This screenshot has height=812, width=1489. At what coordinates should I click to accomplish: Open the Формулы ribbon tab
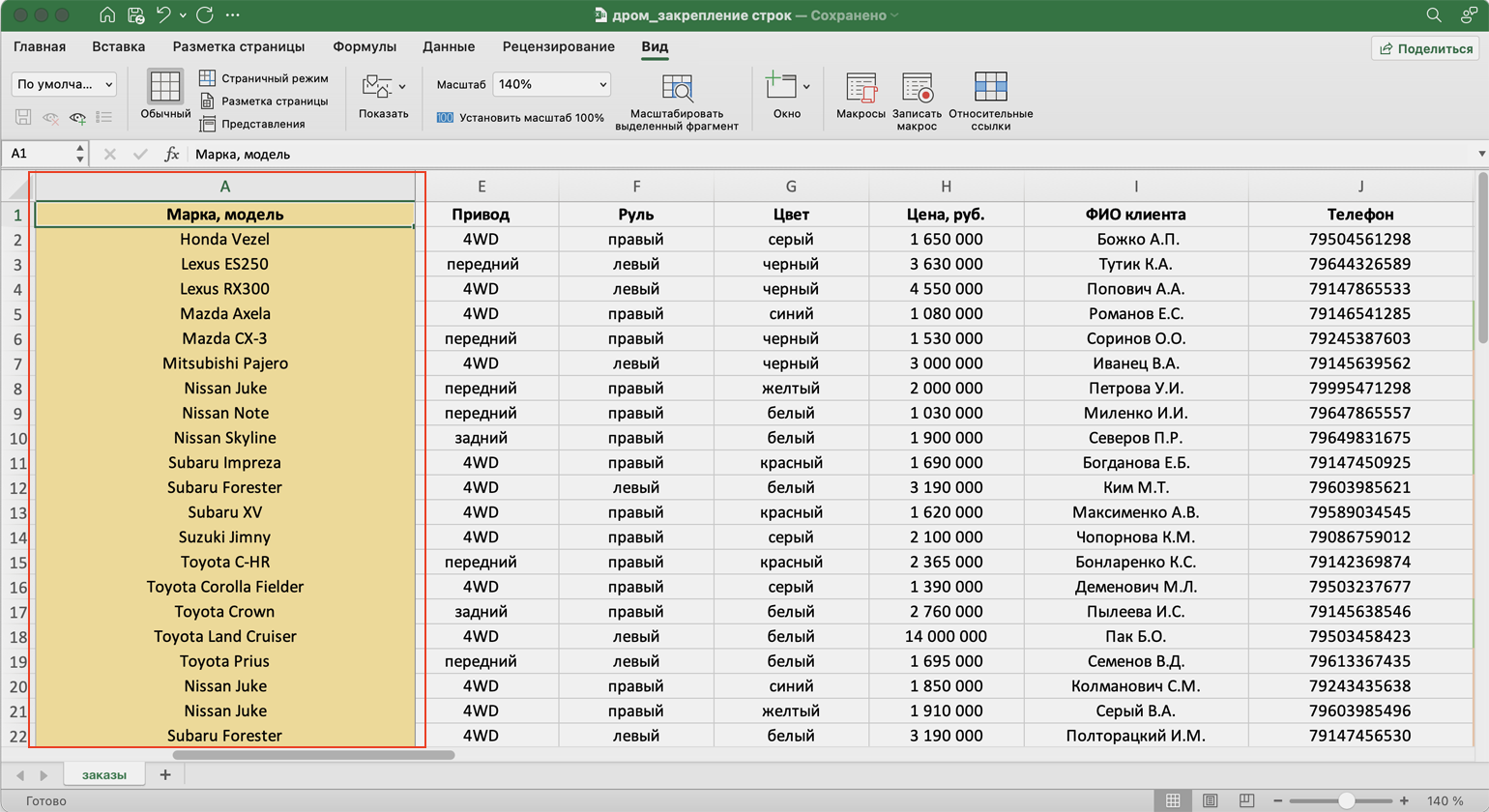pos(365,46)
